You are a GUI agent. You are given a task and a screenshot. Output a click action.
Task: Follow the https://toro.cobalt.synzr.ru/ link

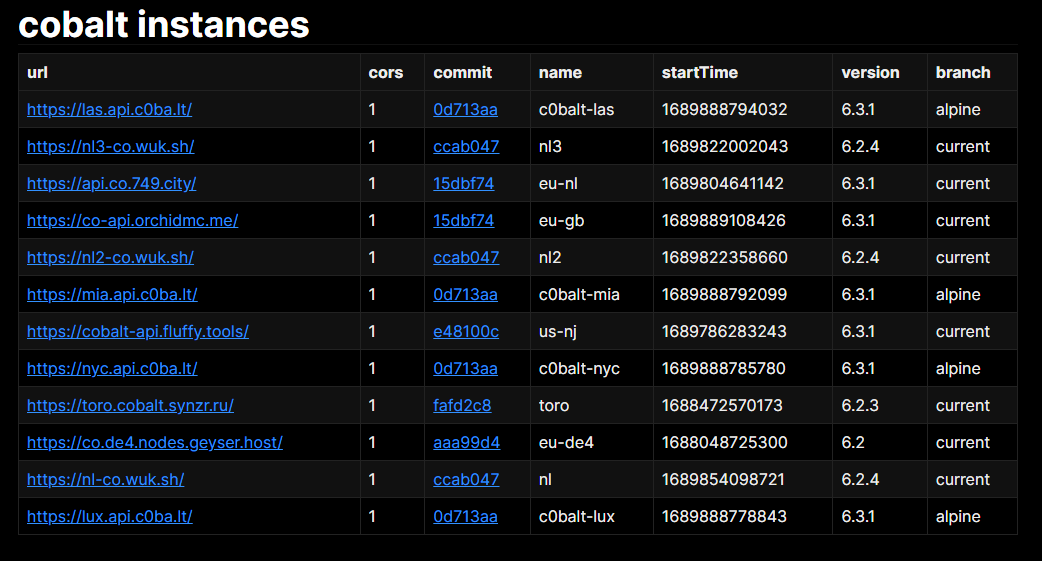[130, 405]
